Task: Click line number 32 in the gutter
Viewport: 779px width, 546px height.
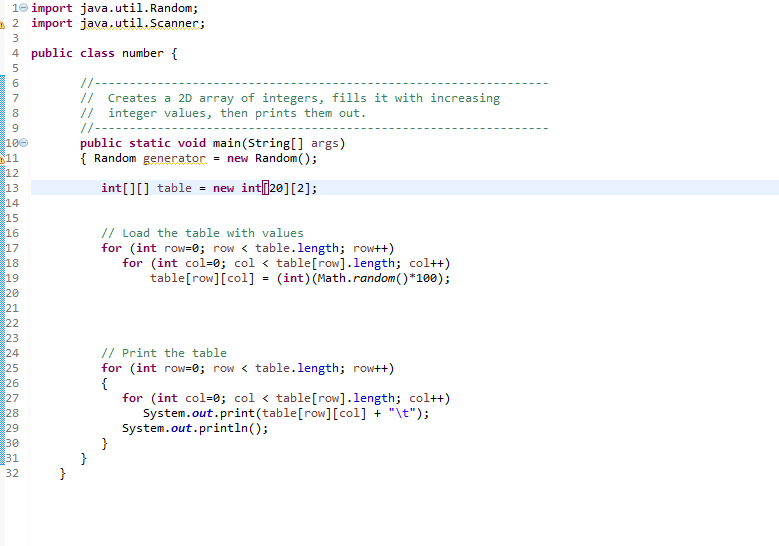Action: tap(12, 473)
